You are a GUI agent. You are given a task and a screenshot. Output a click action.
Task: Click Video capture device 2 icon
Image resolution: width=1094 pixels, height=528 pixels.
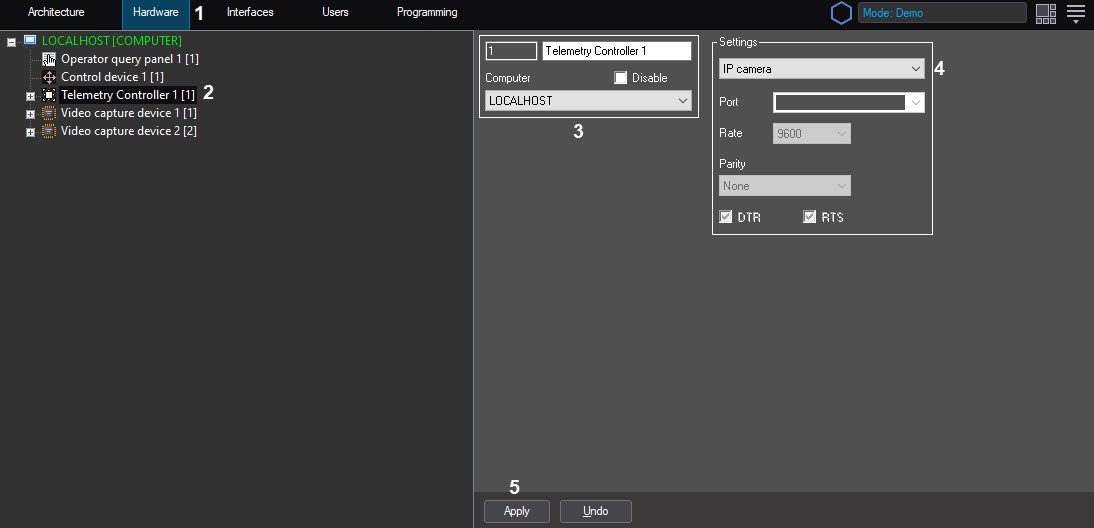pos(49,131)
